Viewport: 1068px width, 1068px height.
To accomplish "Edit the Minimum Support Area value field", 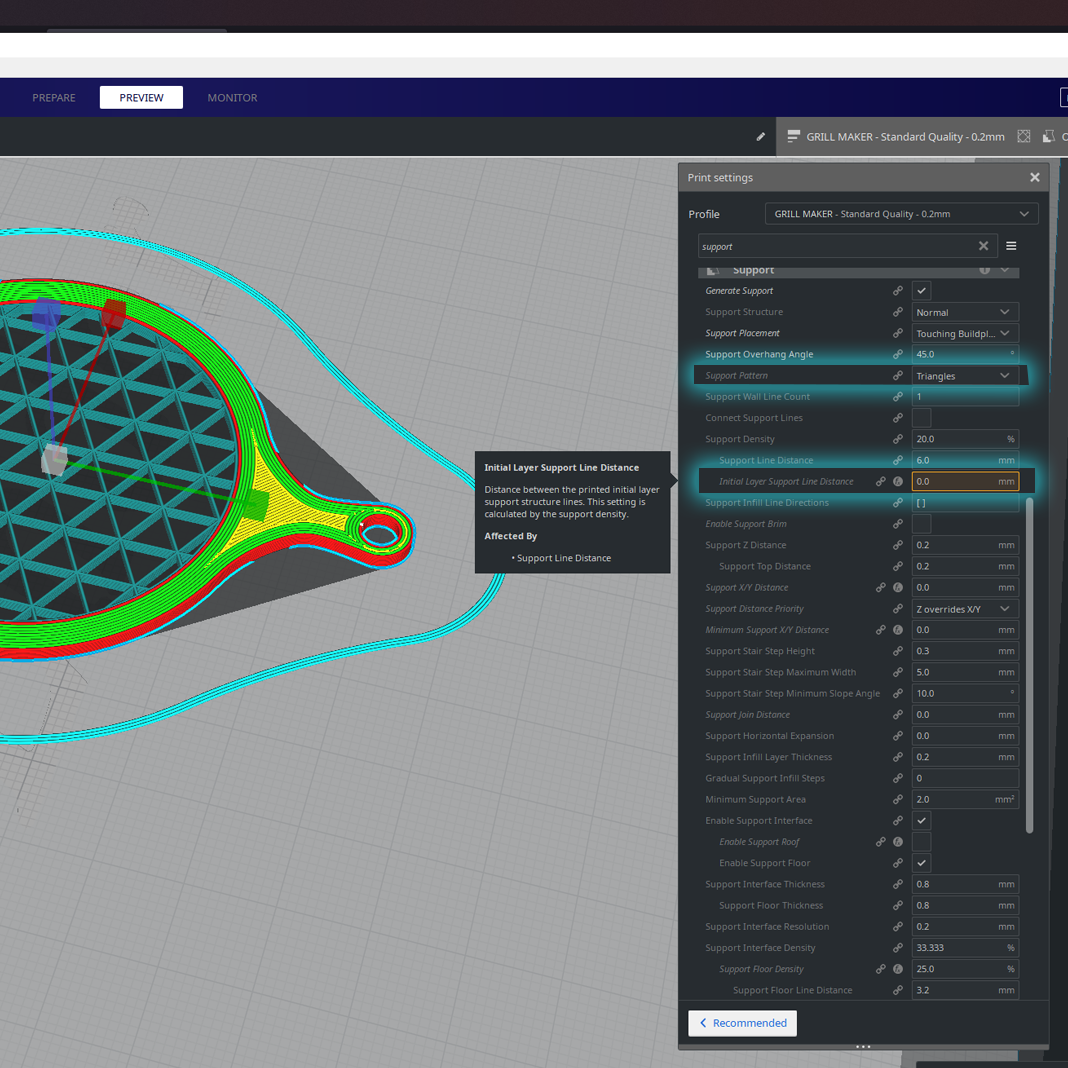I will tap(965, 799).
